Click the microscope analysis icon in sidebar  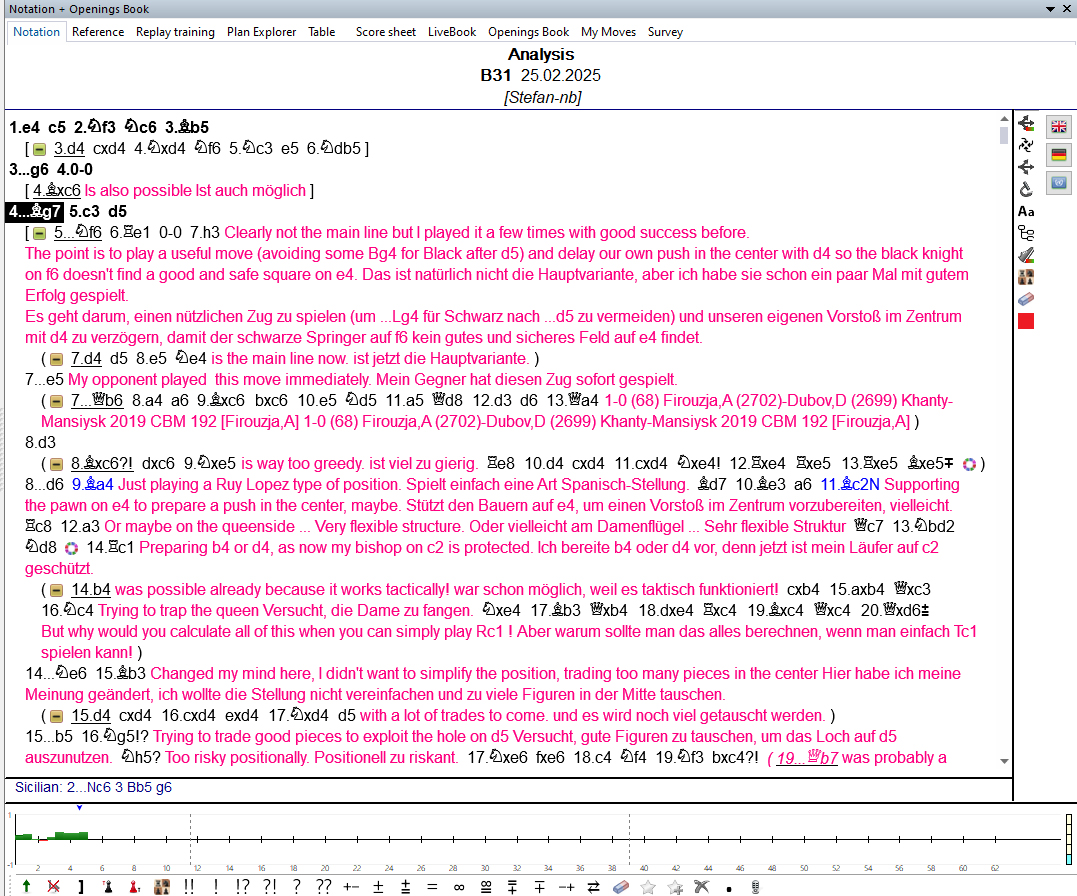pyautogui.click(x=1026, y=189)
